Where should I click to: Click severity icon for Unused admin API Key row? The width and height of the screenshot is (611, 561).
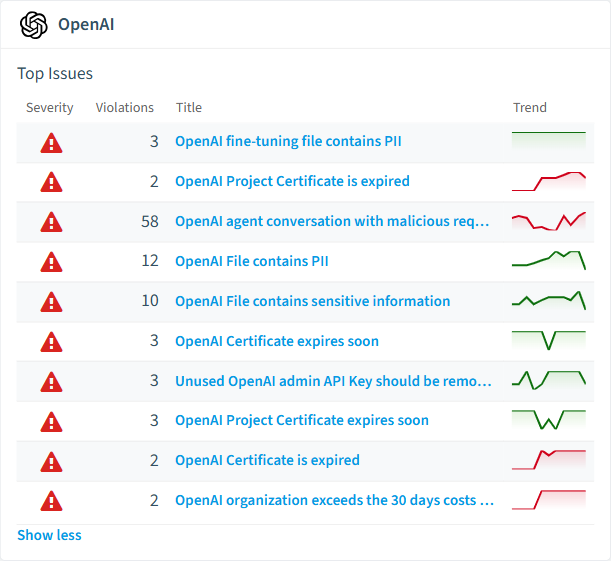click(51, 383)
